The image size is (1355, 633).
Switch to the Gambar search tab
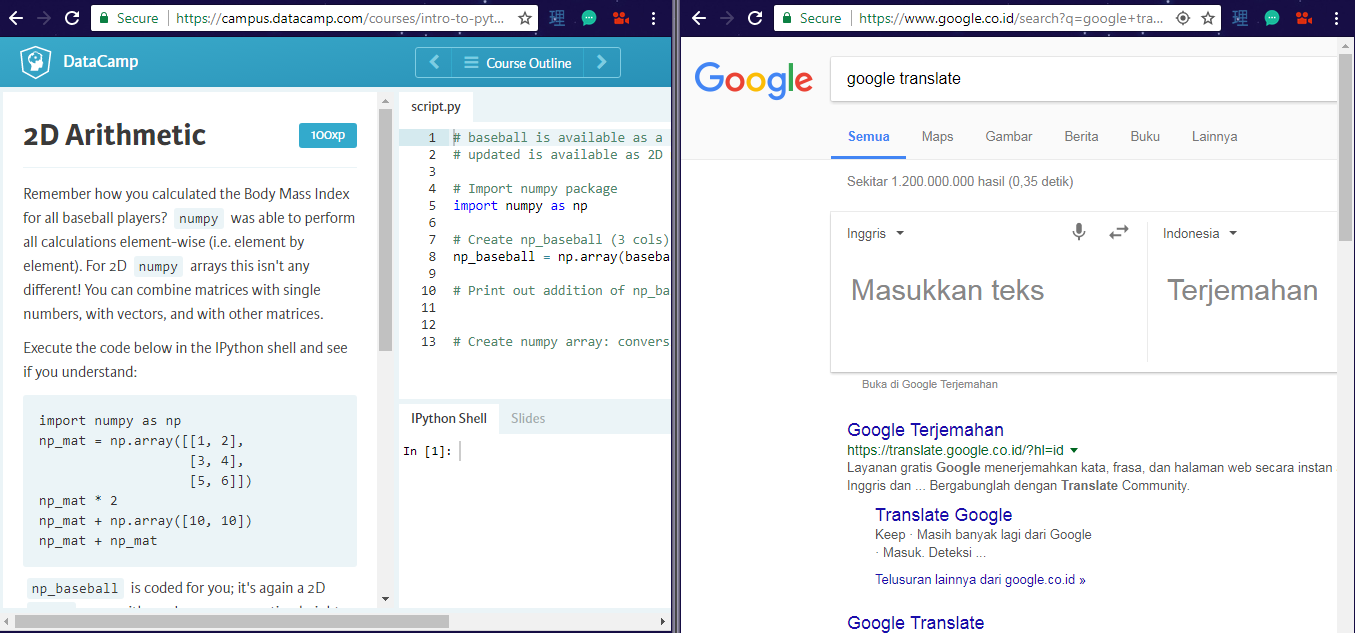[1008, 136]
